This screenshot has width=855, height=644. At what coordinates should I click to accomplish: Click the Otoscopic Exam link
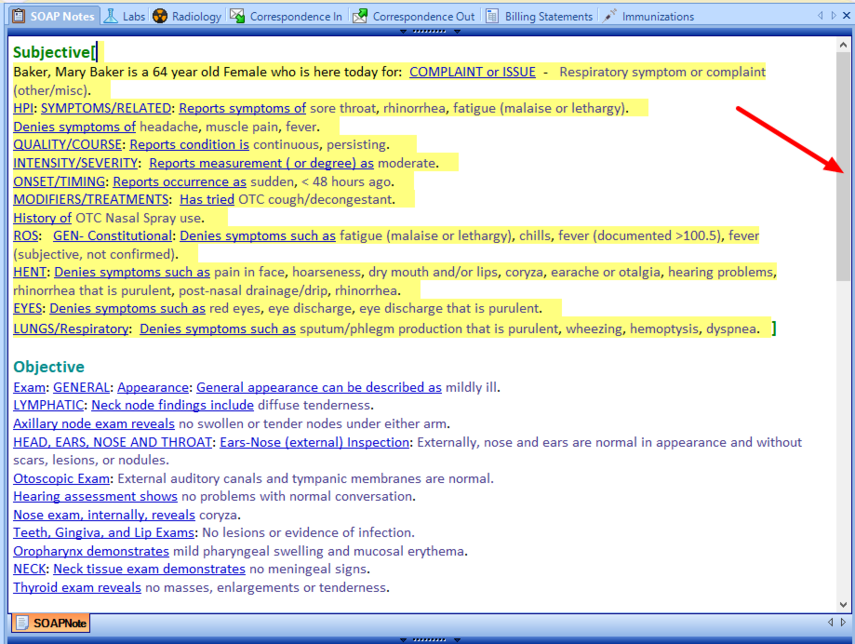click(x=61, y=478)
